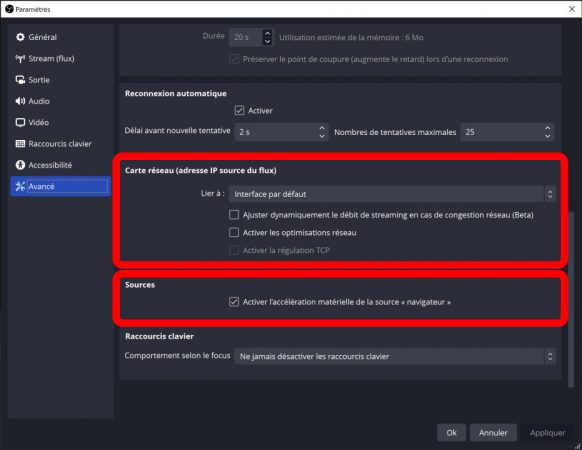Click the Général gear icon
This screenshot has height=450, width=582.
pyautogui.click(x=20, y=37)
